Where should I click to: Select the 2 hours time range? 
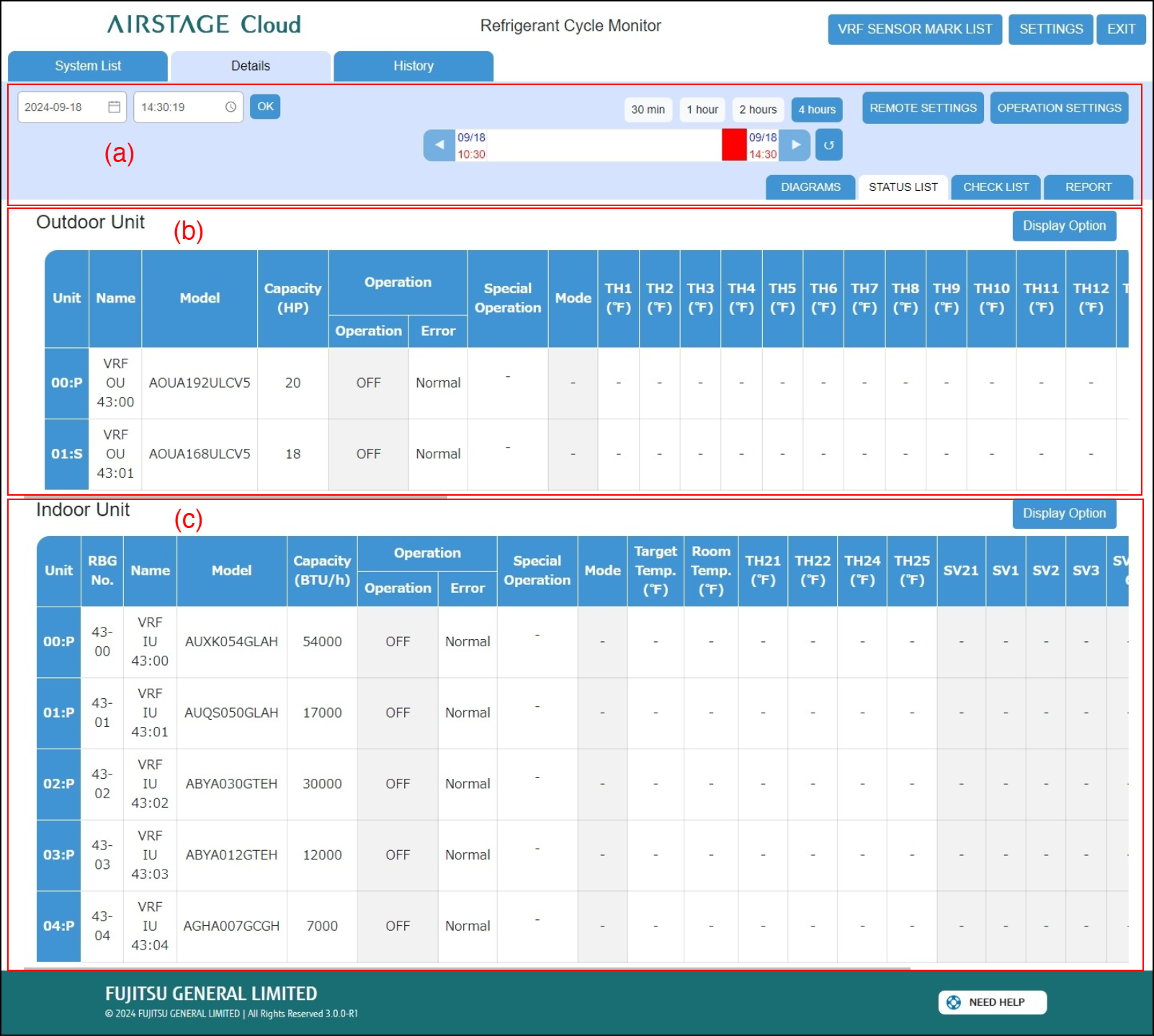coord(758,110)
